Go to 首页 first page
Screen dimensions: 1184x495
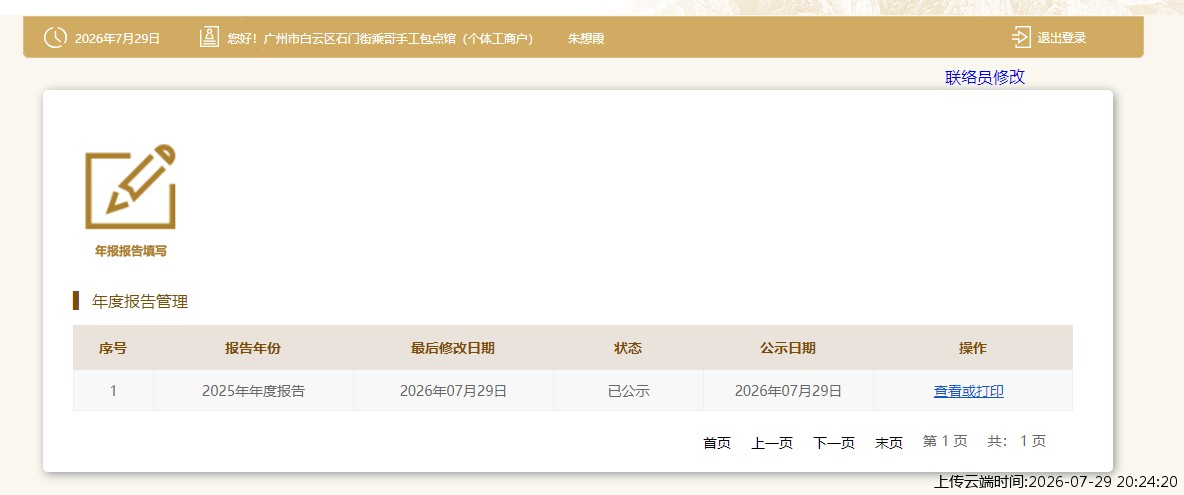(717, 443)
